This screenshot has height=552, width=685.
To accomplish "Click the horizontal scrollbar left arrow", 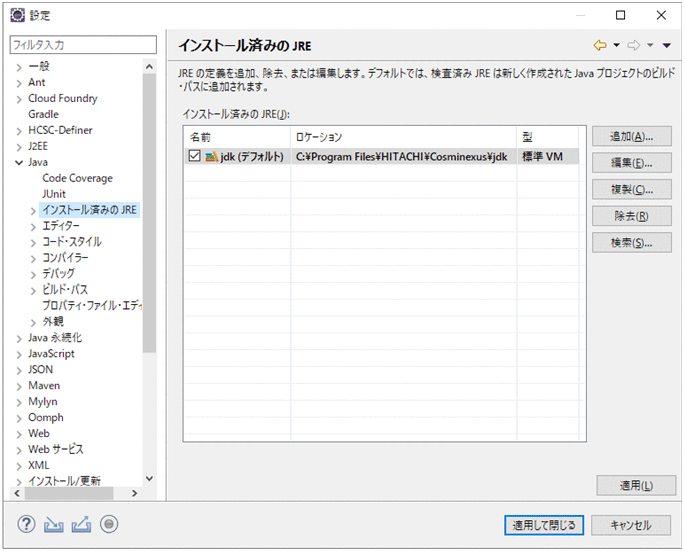I will [x=17, y=493].
